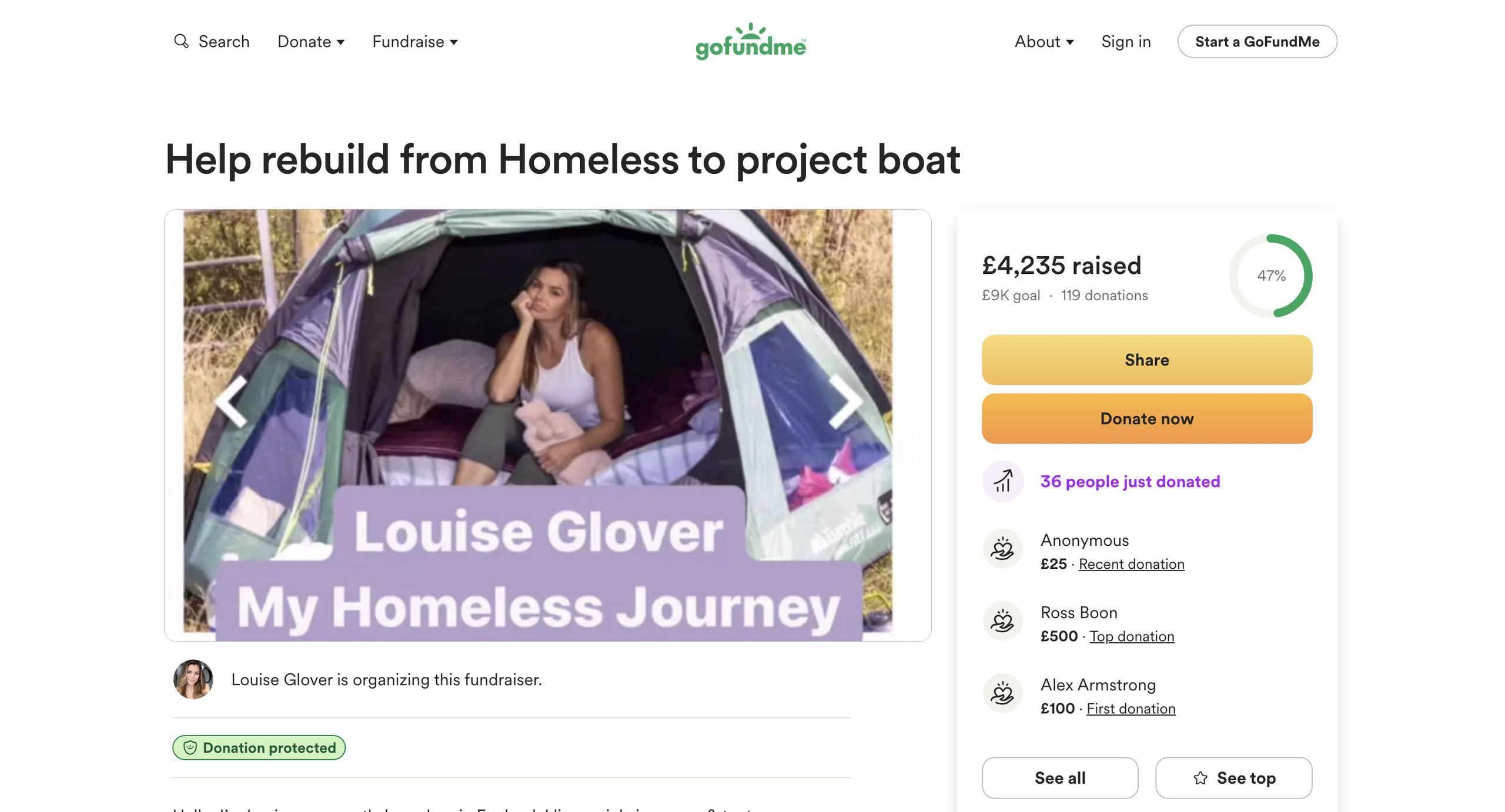Advance to next photo with right arrow
Image resolution: width=1505 pixels, height=812 pixels.
[x=845, y=402]
